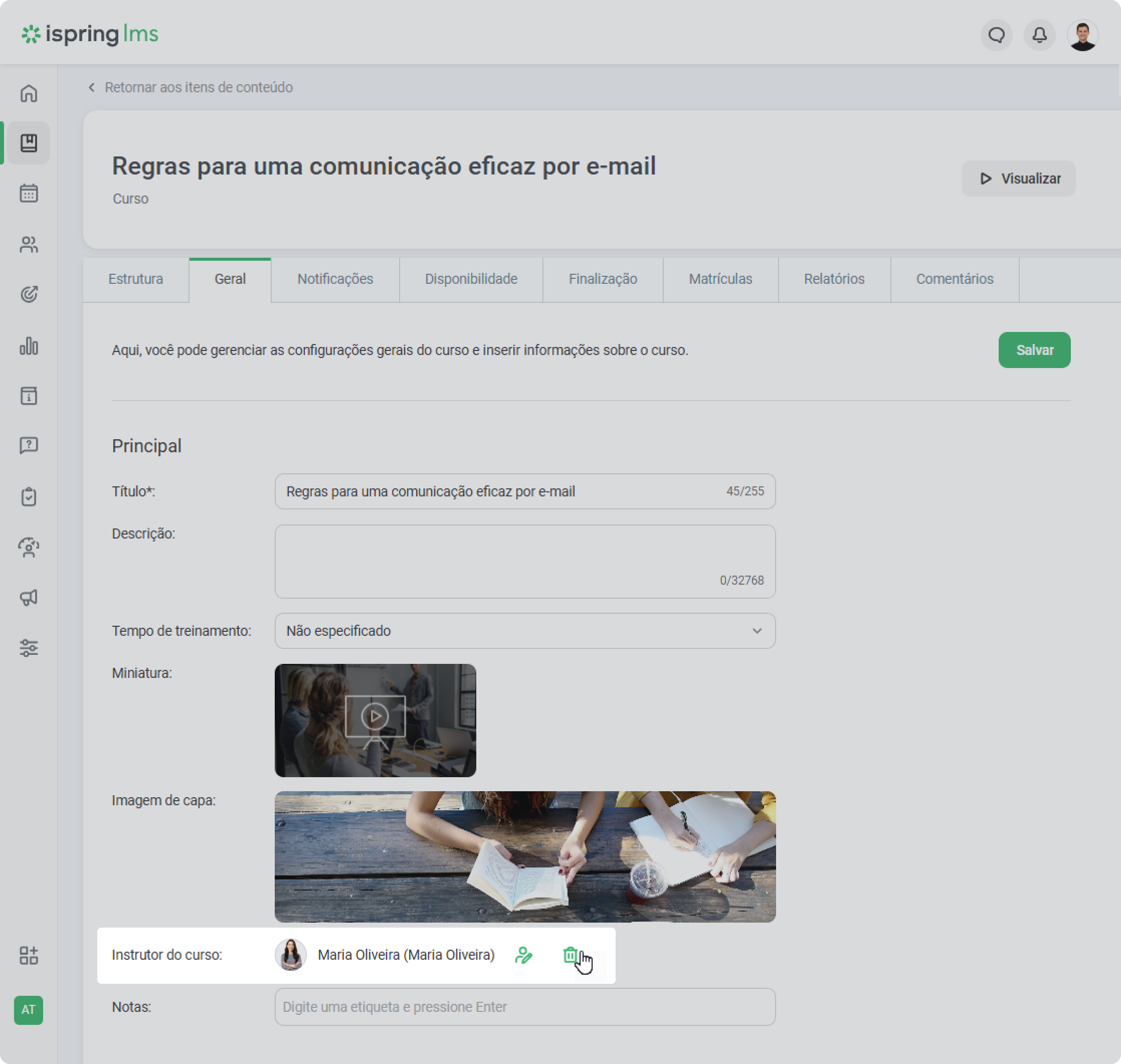The height and width of the screenshot is (1064, 1121).
Task: Click the Descrição text area
Action: [524, 562]
